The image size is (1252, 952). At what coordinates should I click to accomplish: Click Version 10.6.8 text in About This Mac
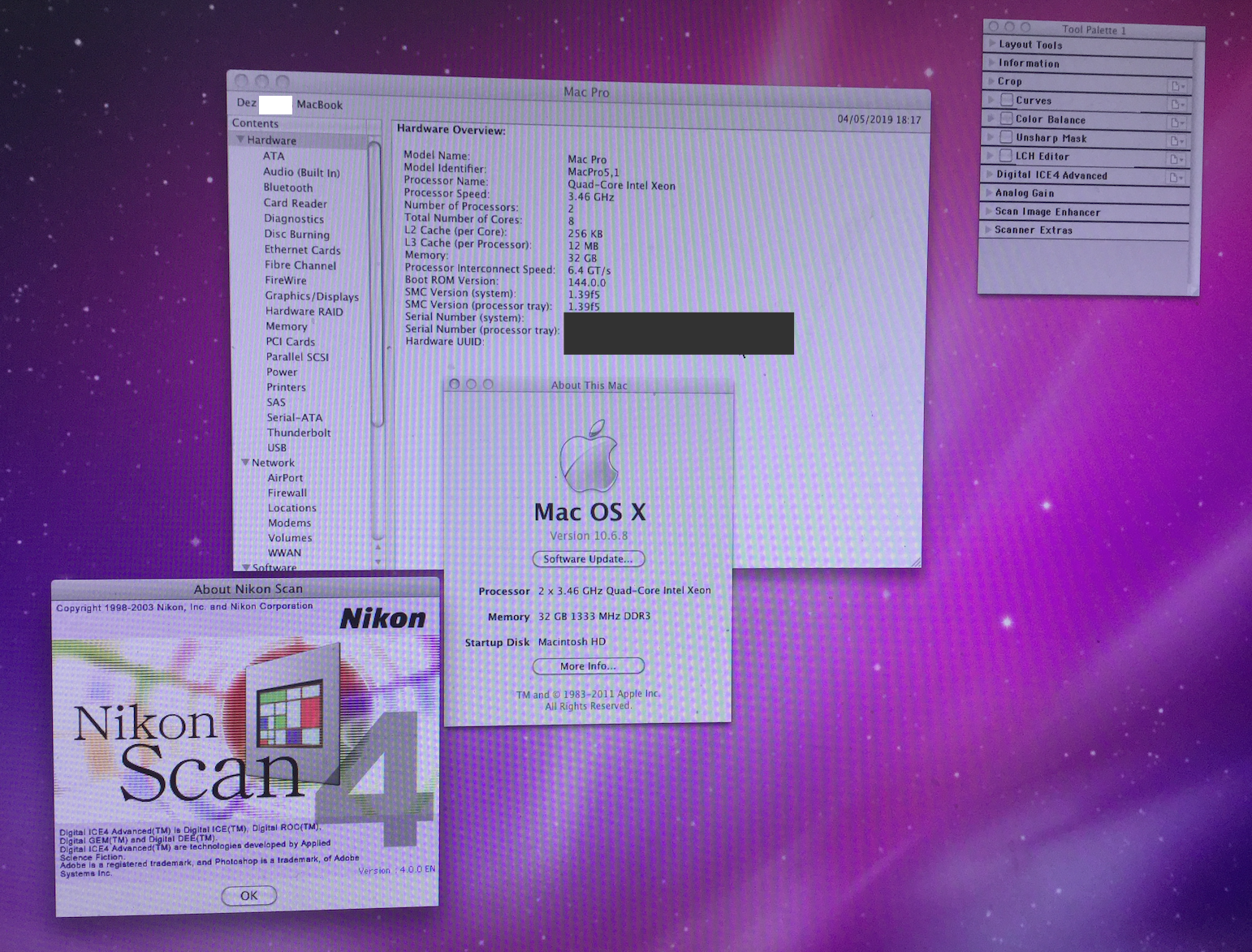coord(589,536)
